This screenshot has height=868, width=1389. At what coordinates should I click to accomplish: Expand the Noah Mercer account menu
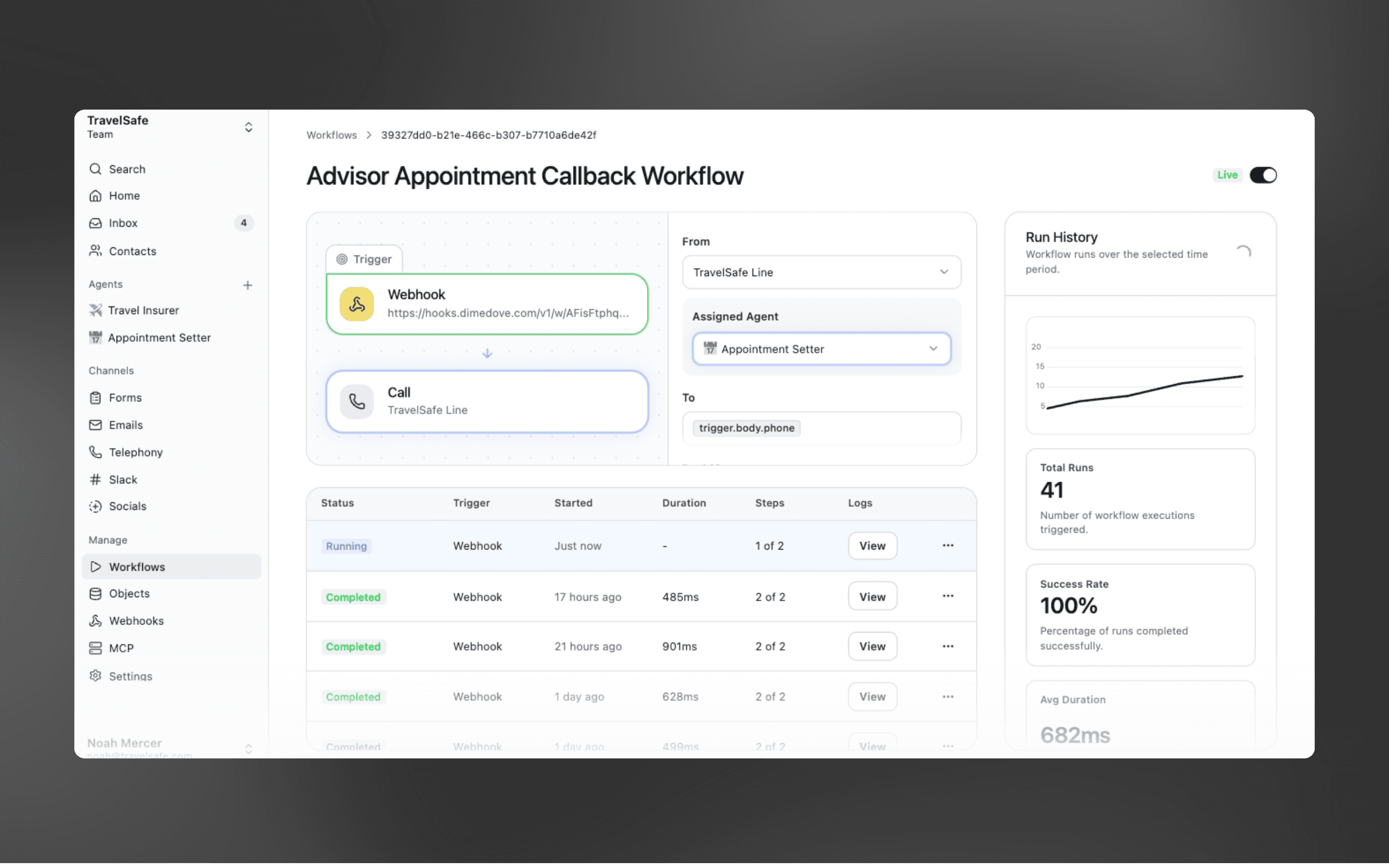coord(248,748)
